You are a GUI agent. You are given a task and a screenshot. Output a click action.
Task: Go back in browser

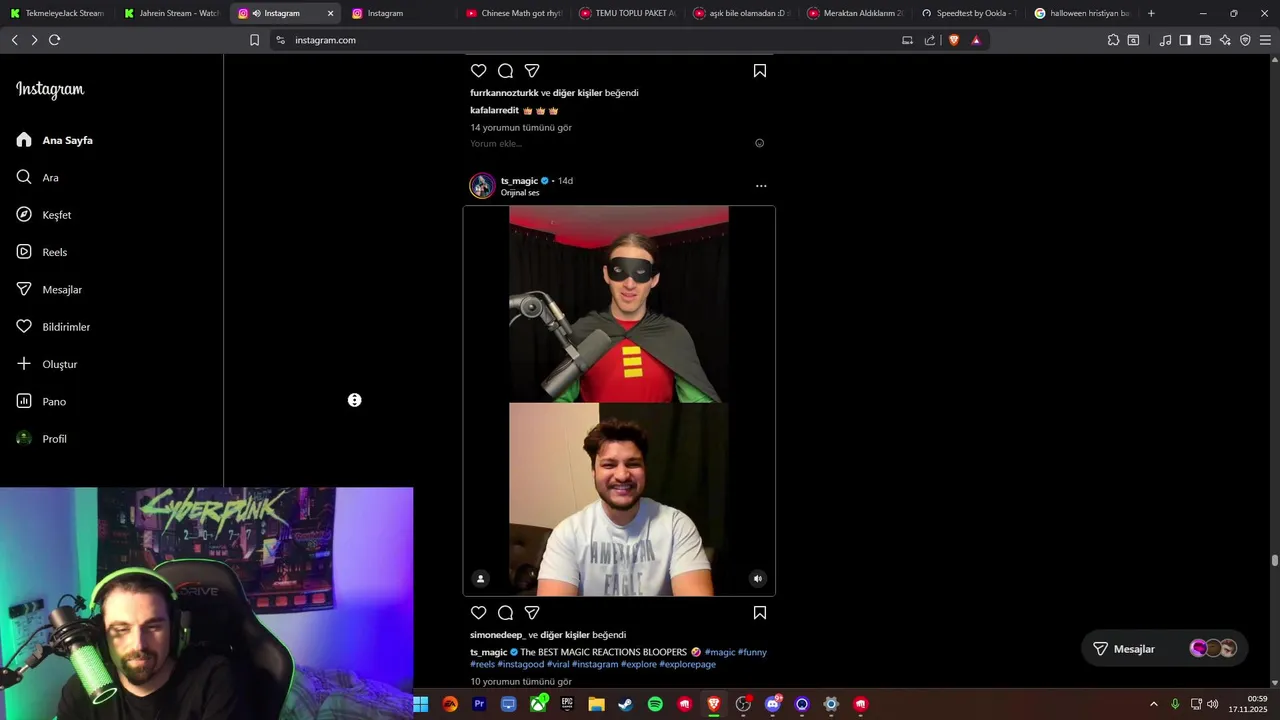pos(14,40)
